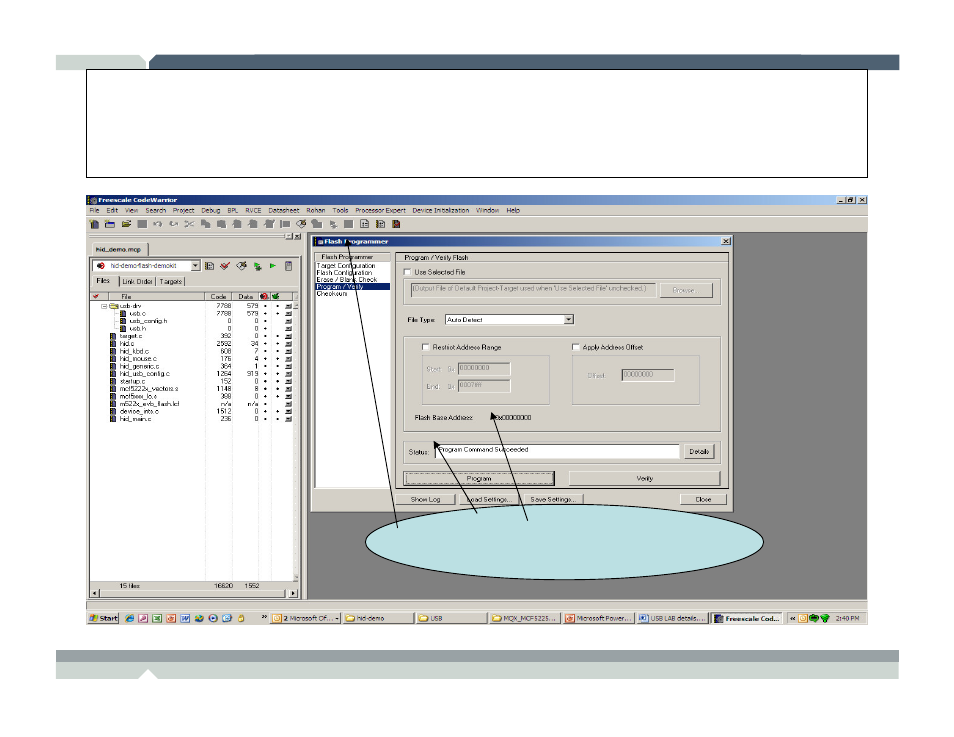Check the Apply Address Offset checkbox
The width and height of the screenshot is (954, 737).
pos(576,347)
